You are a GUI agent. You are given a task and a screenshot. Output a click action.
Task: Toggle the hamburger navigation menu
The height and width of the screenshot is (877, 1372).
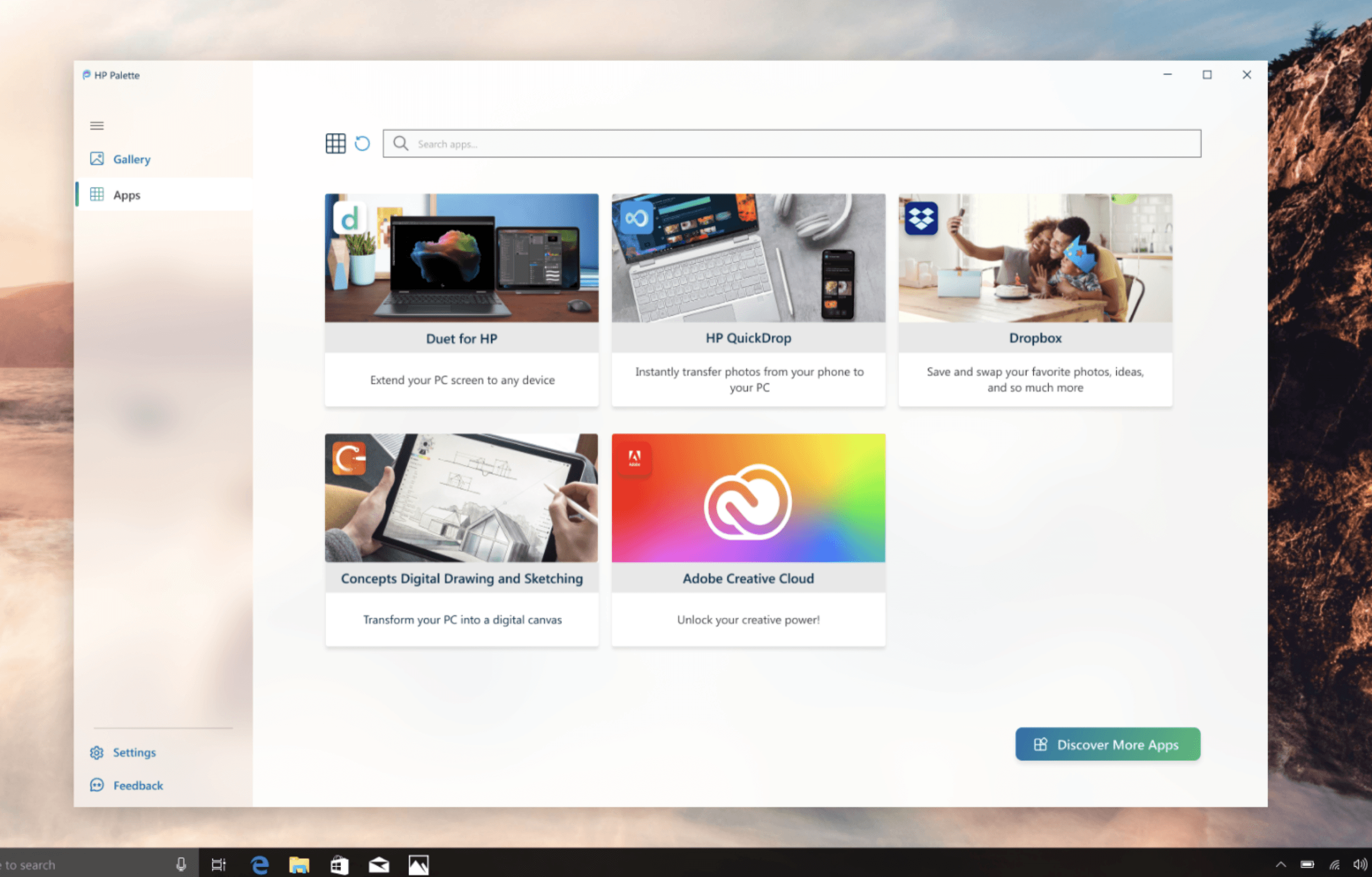97,125
